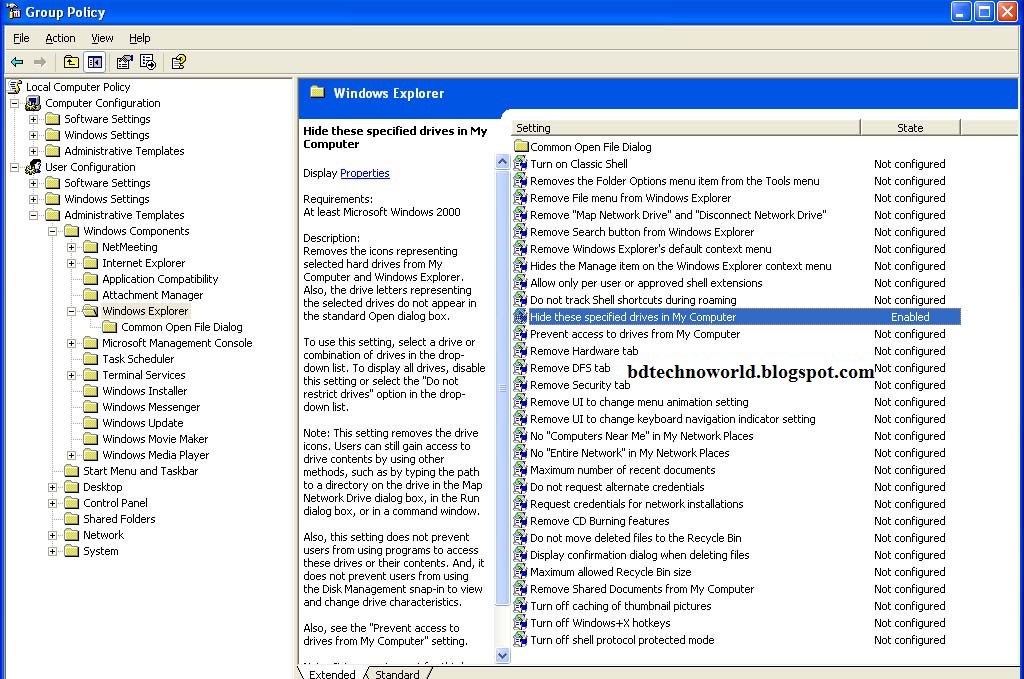The width and height of the screenshot is (1024, 679).
Task: Click the Back arrow toolbar icon
Action: (18, 62)
